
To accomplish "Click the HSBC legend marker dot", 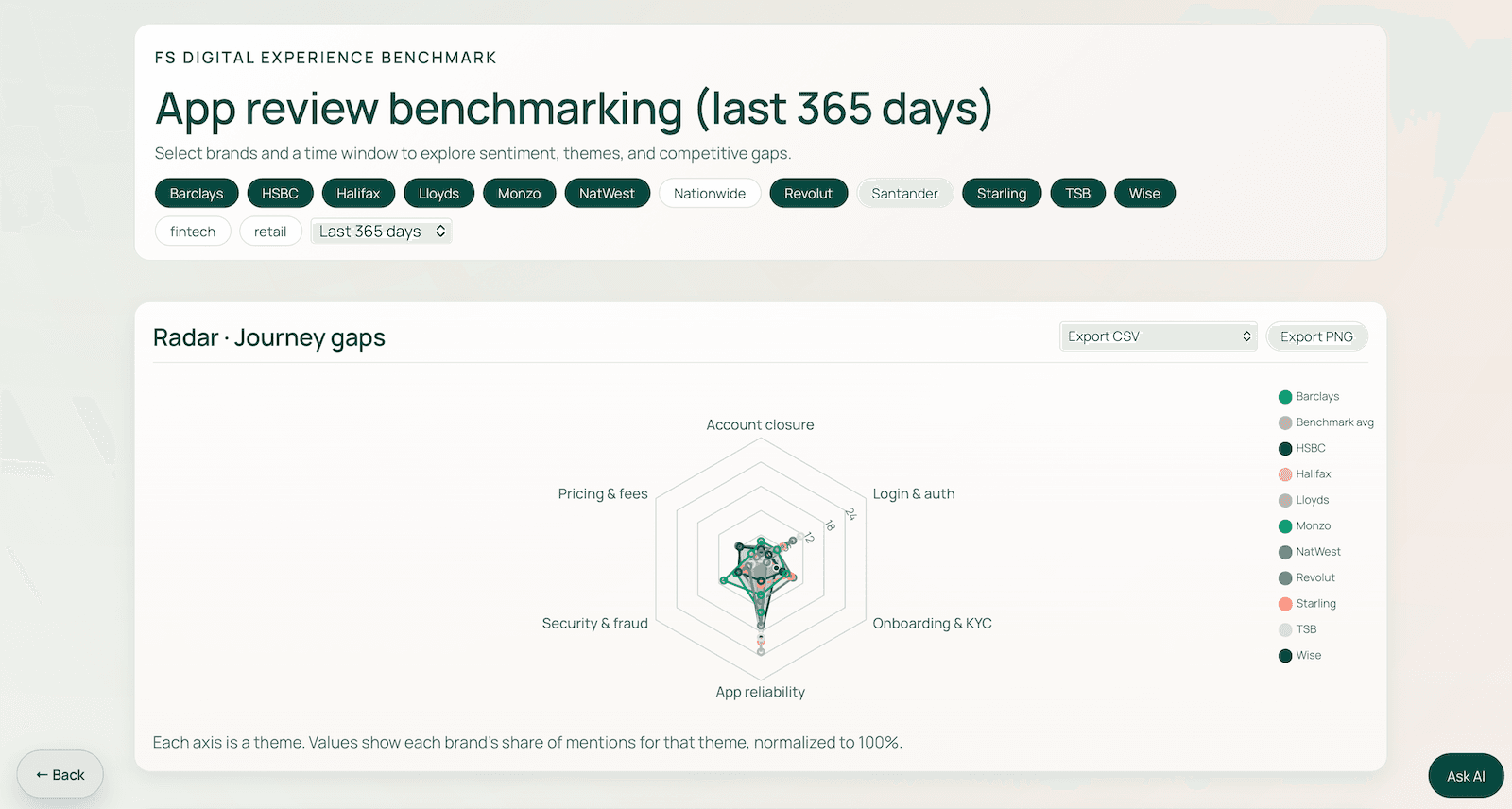I will point(1285,449).
